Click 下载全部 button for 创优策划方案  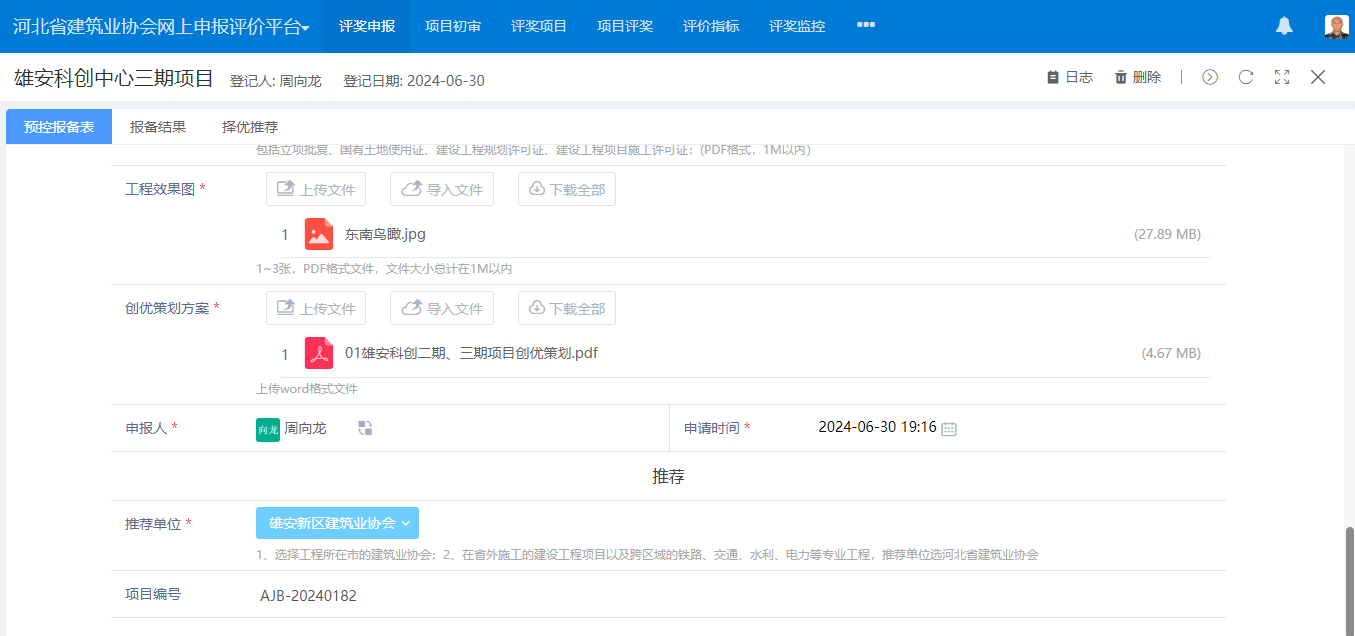point(567,308)
